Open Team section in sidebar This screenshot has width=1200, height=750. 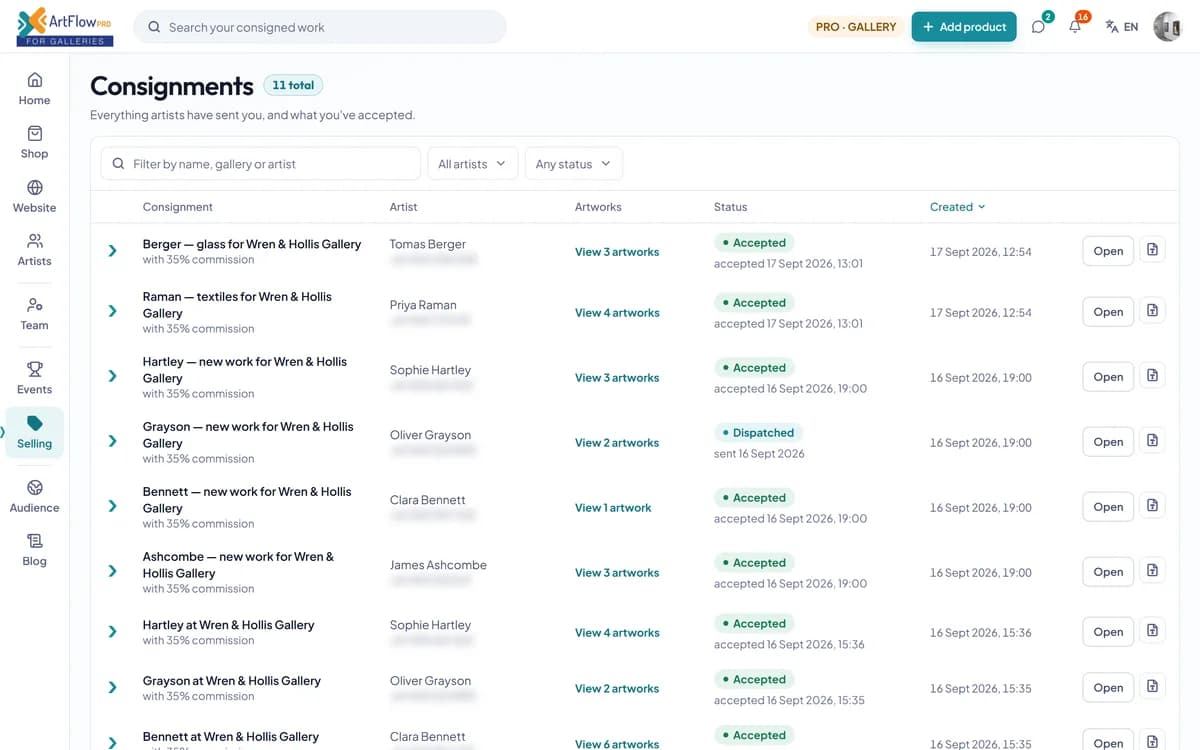[34, 313]
